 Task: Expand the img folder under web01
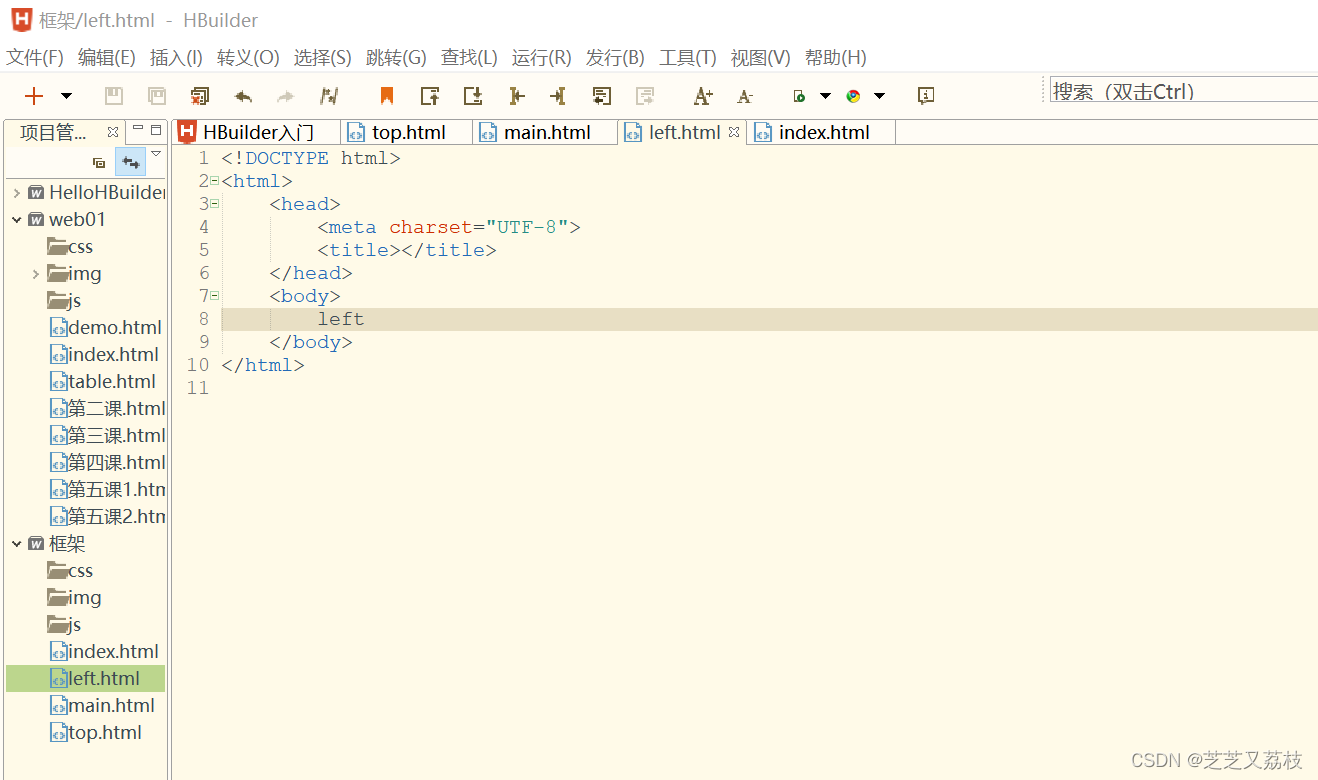click(36, 274)
